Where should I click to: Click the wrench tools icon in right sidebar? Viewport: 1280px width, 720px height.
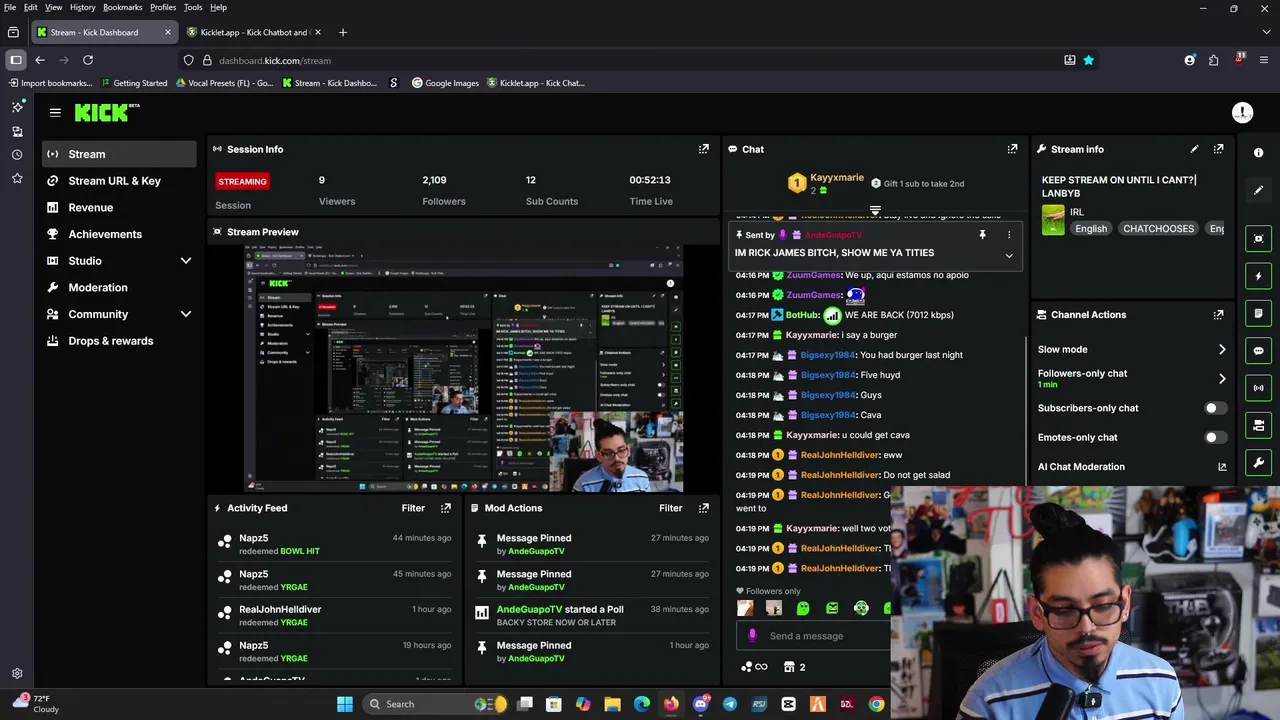1259,463
